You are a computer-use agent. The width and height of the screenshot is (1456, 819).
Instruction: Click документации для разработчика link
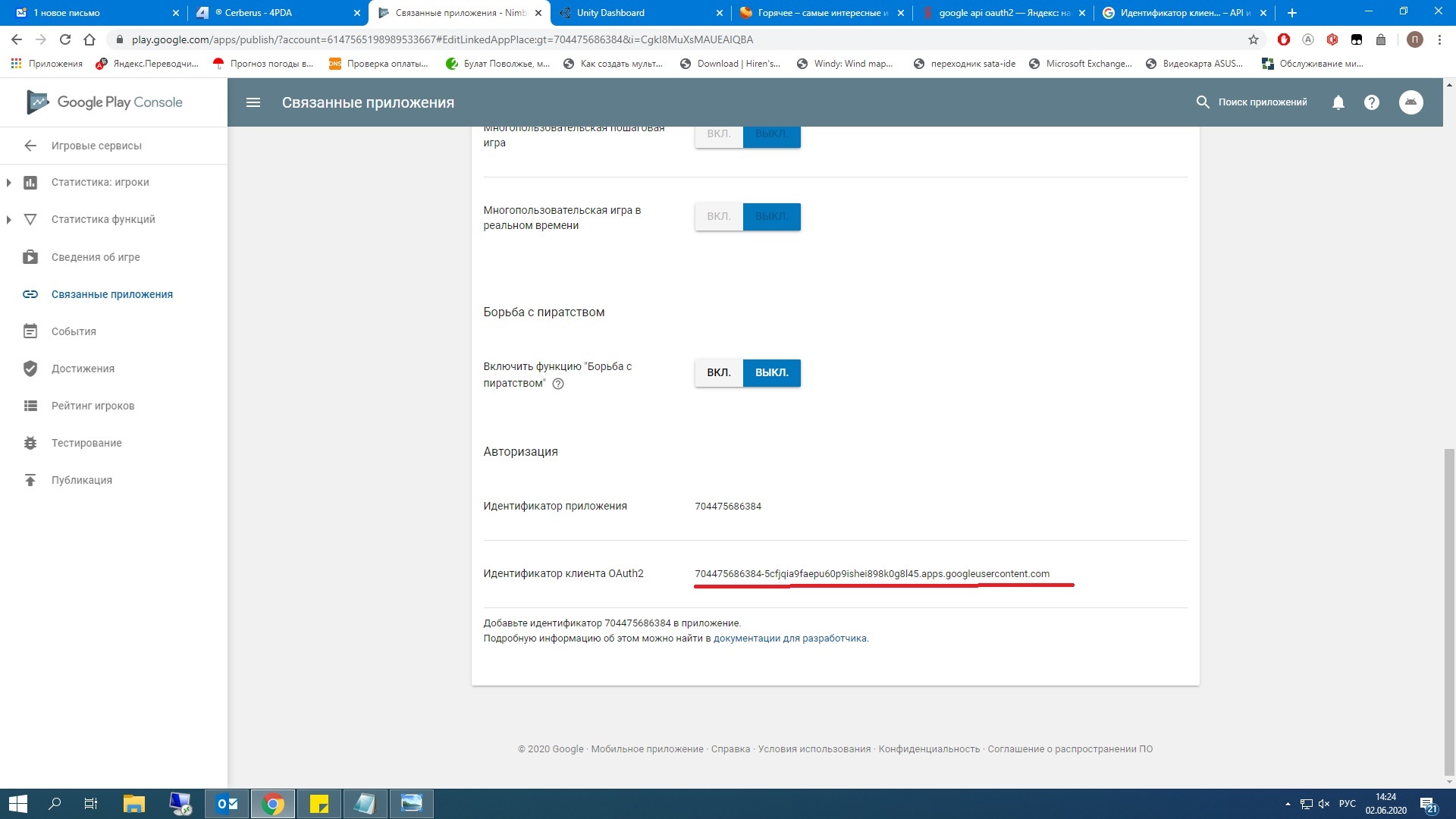click(789, 637)
